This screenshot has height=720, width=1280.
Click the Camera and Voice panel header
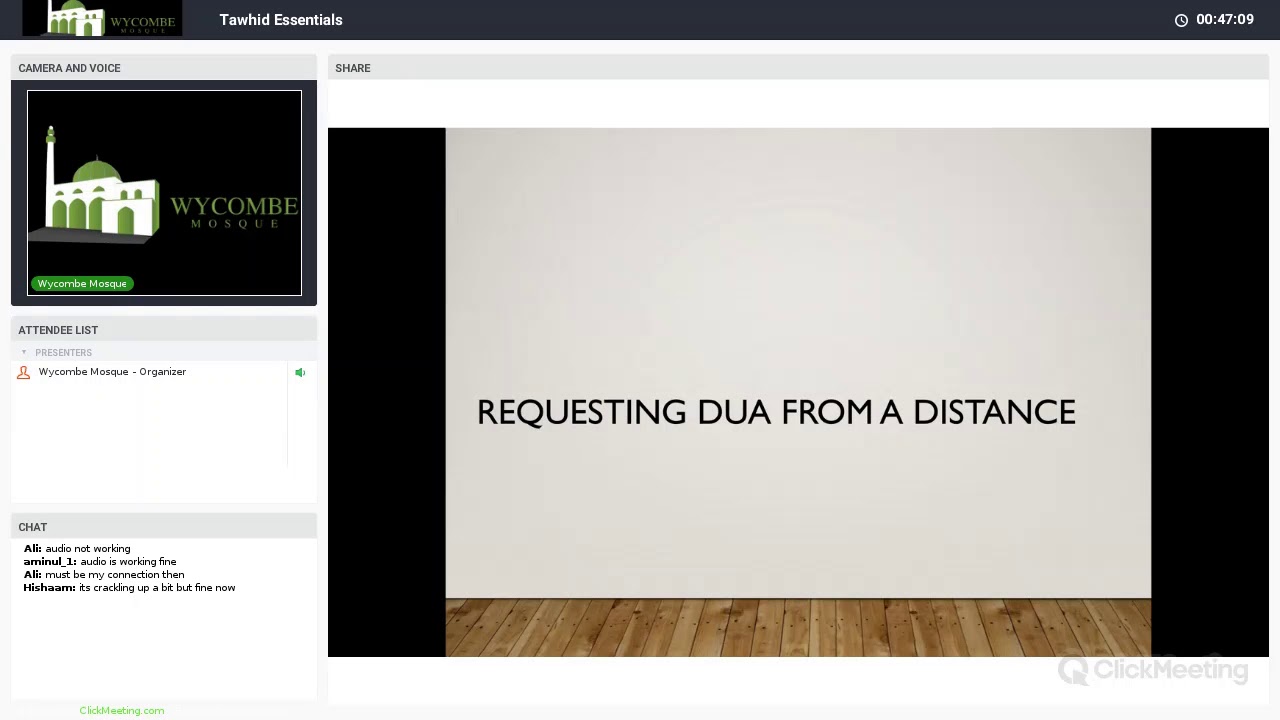tap(164, 68)
